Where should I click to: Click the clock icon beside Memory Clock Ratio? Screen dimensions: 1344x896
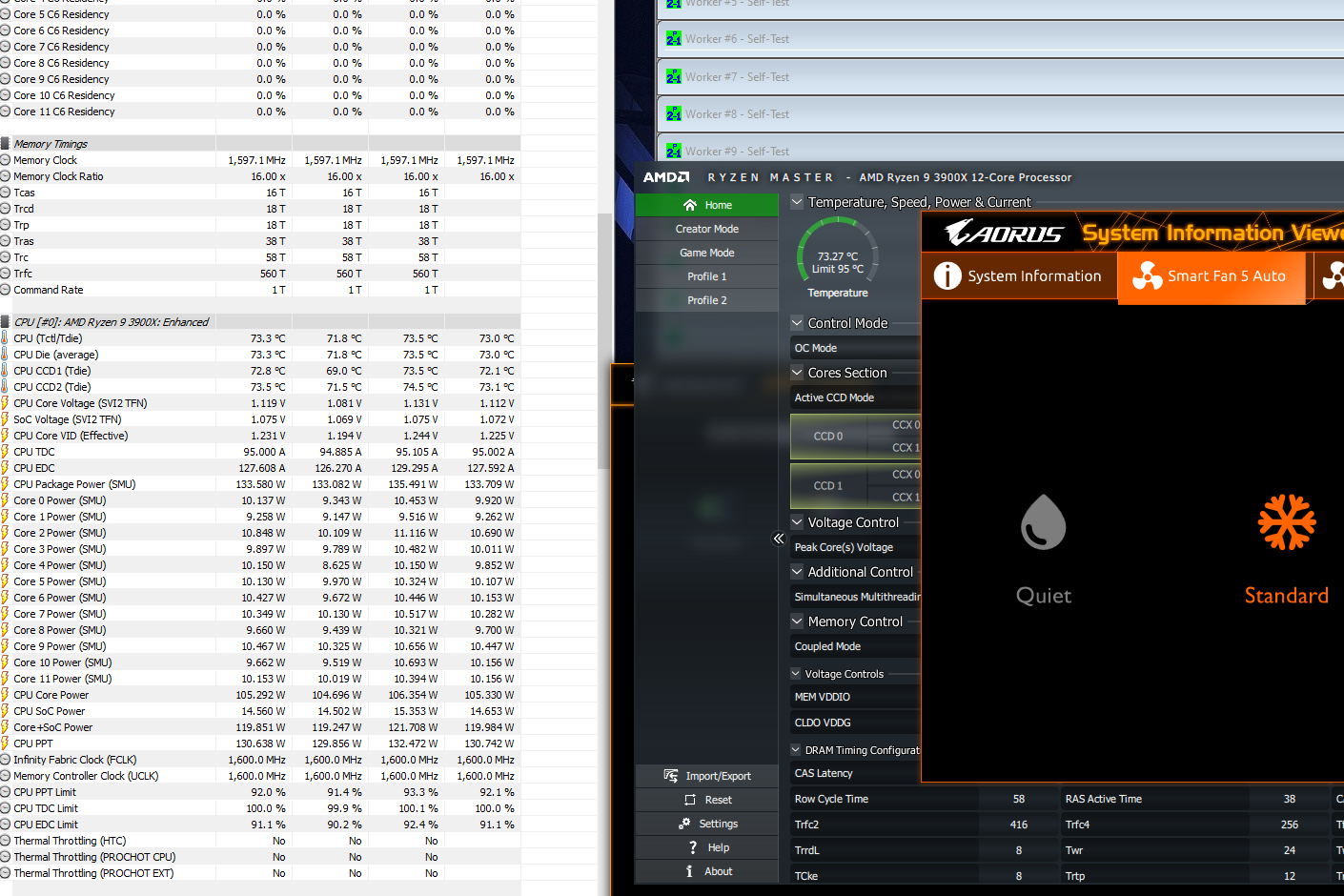tap(6, 176)
